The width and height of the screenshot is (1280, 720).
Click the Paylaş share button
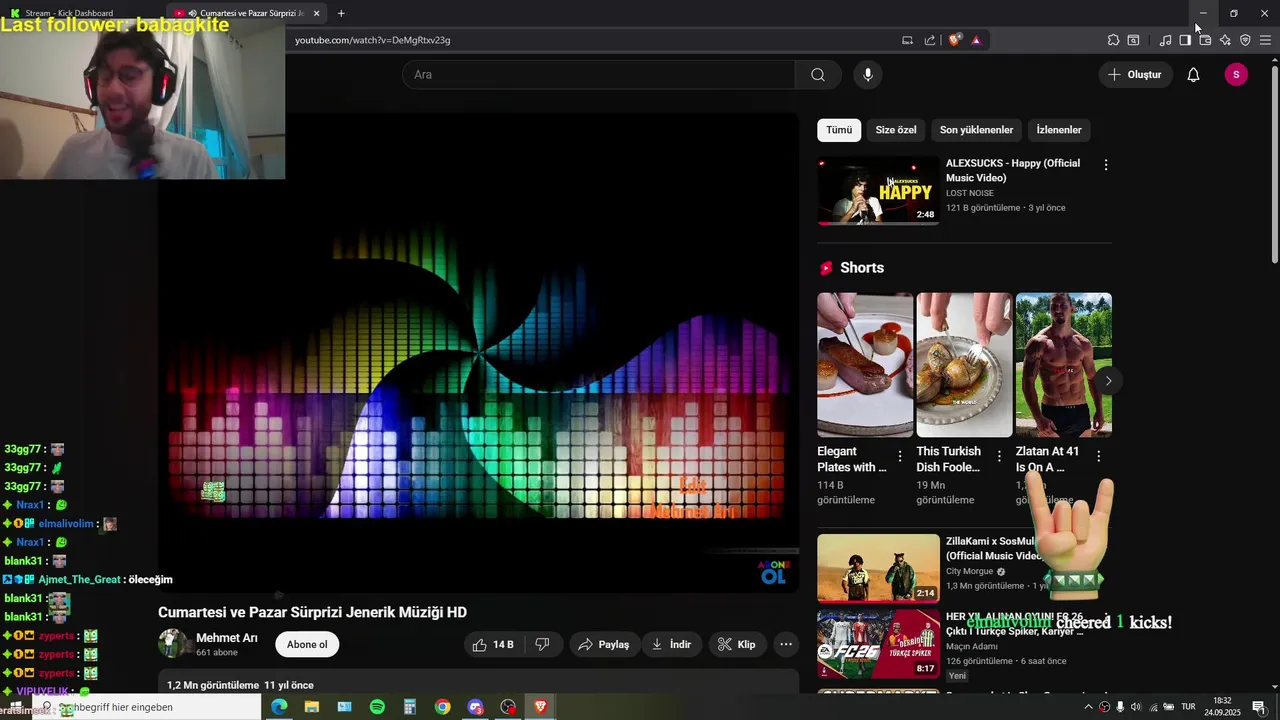603,645
